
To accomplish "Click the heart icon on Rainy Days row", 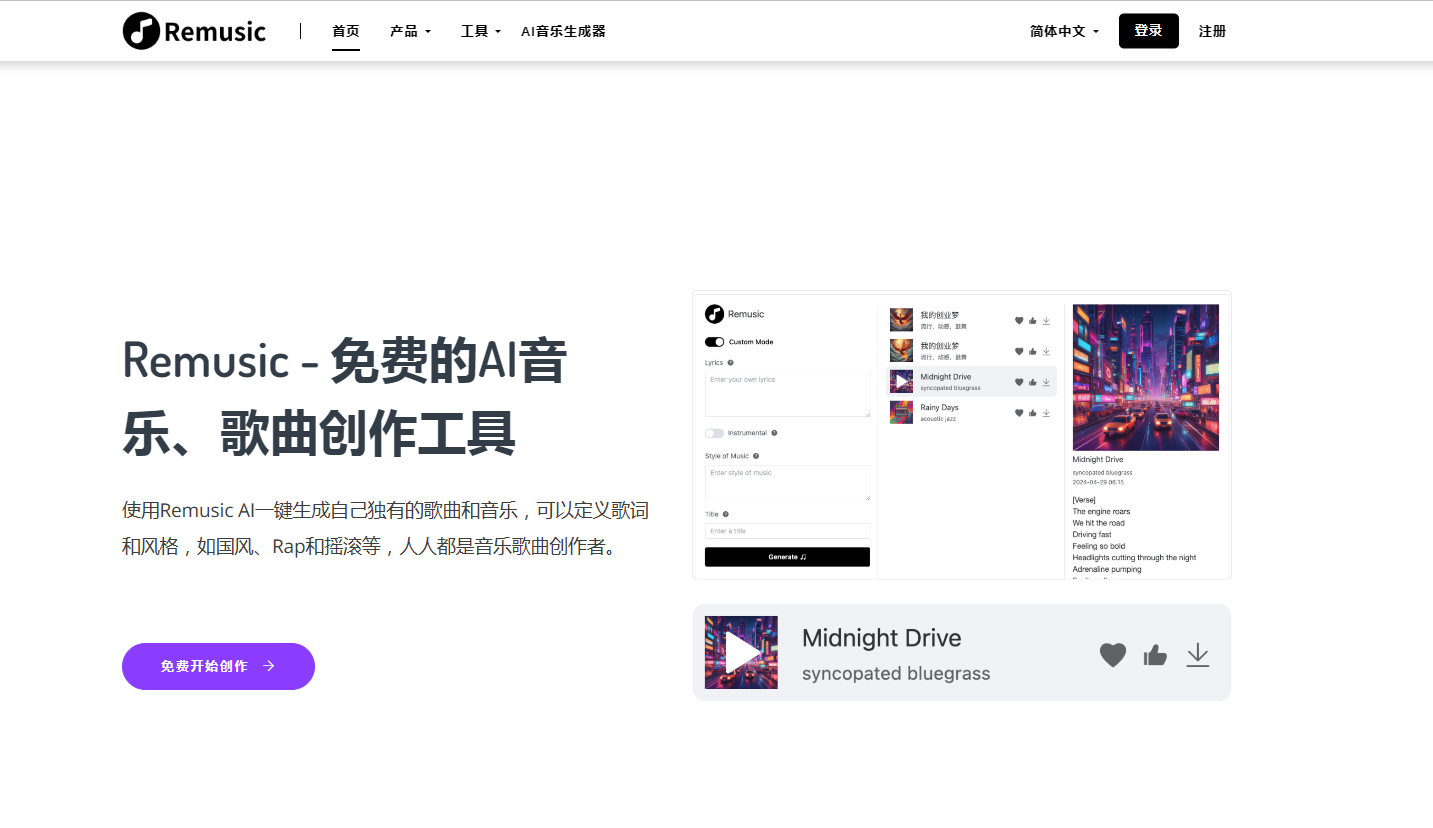I will point(1019,413).
